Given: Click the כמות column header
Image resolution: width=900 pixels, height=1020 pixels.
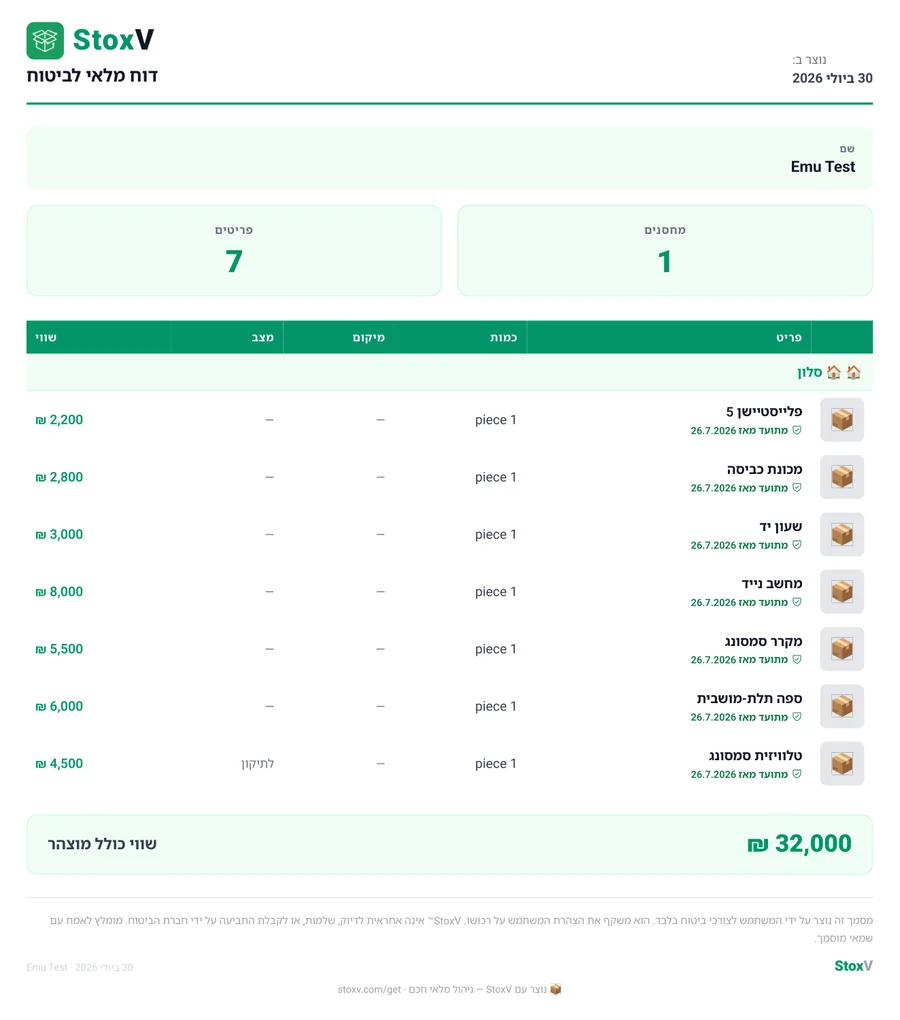Looking at the screenshot, I should click(x=503, y=337).
